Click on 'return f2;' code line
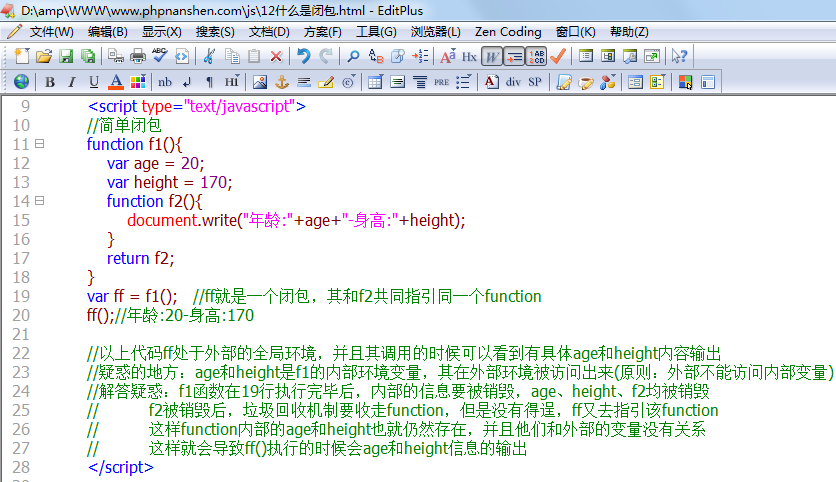Image resolution: width=836 pixels, height=482 pixels. (140, 259)
